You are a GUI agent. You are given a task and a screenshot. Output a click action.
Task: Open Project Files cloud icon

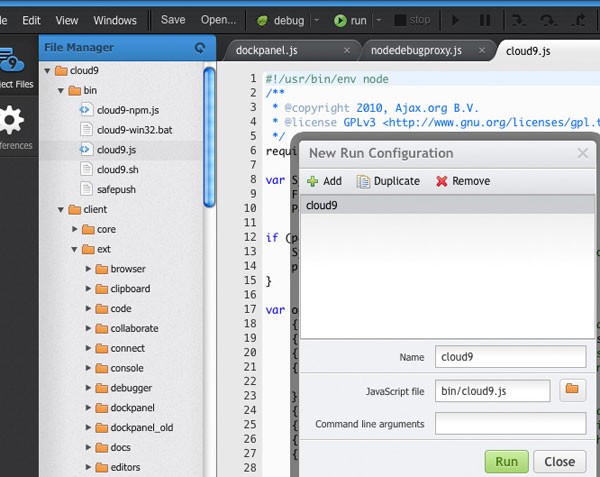pyautogui.click(x=12, y=60)
